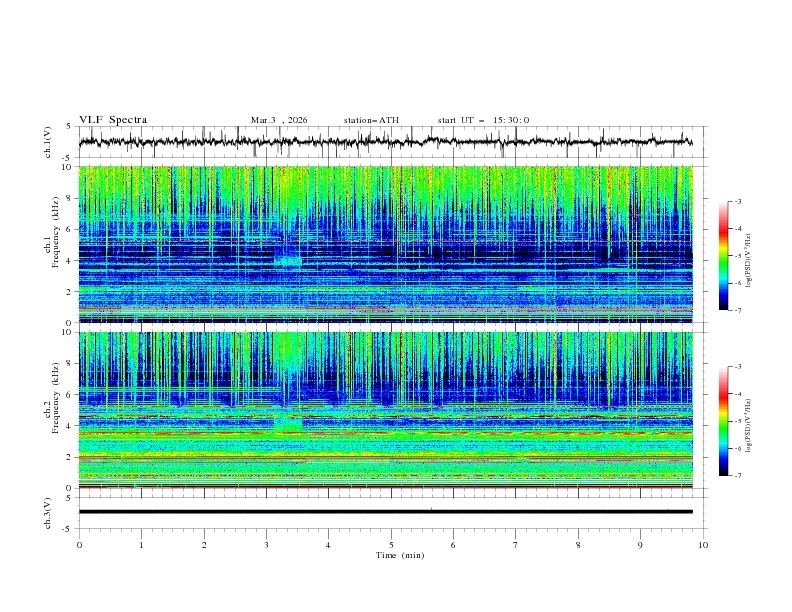The height and width of the screenshot is (612, 792).
Task: Click the ch.2 spectrogram color bar
Action: click(723, 421)
